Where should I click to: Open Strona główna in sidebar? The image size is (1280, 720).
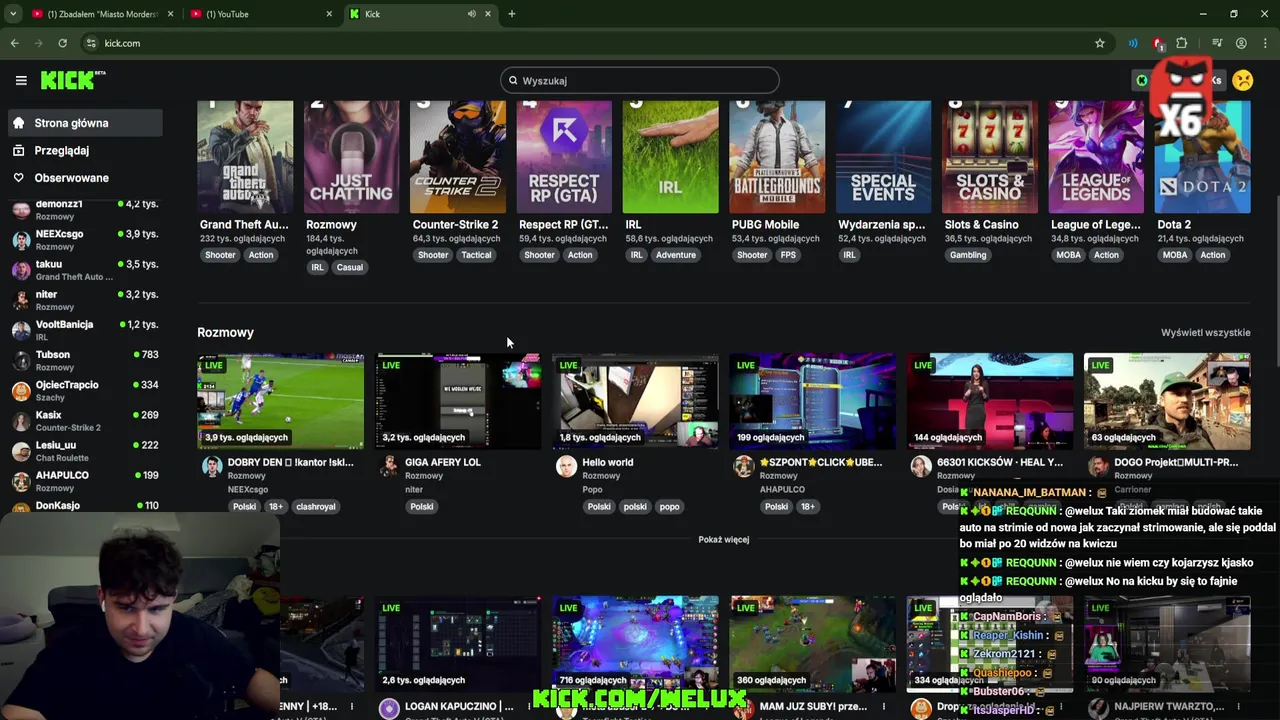click(x=85, y=123)
